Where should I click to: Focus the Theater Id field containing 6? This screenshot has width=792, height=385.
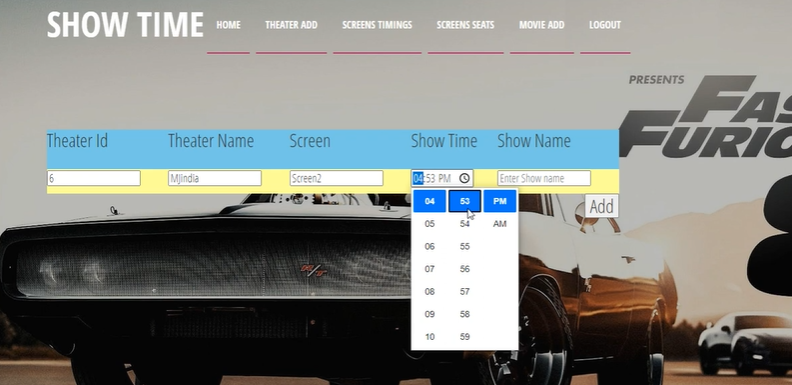tap(93, 178)
